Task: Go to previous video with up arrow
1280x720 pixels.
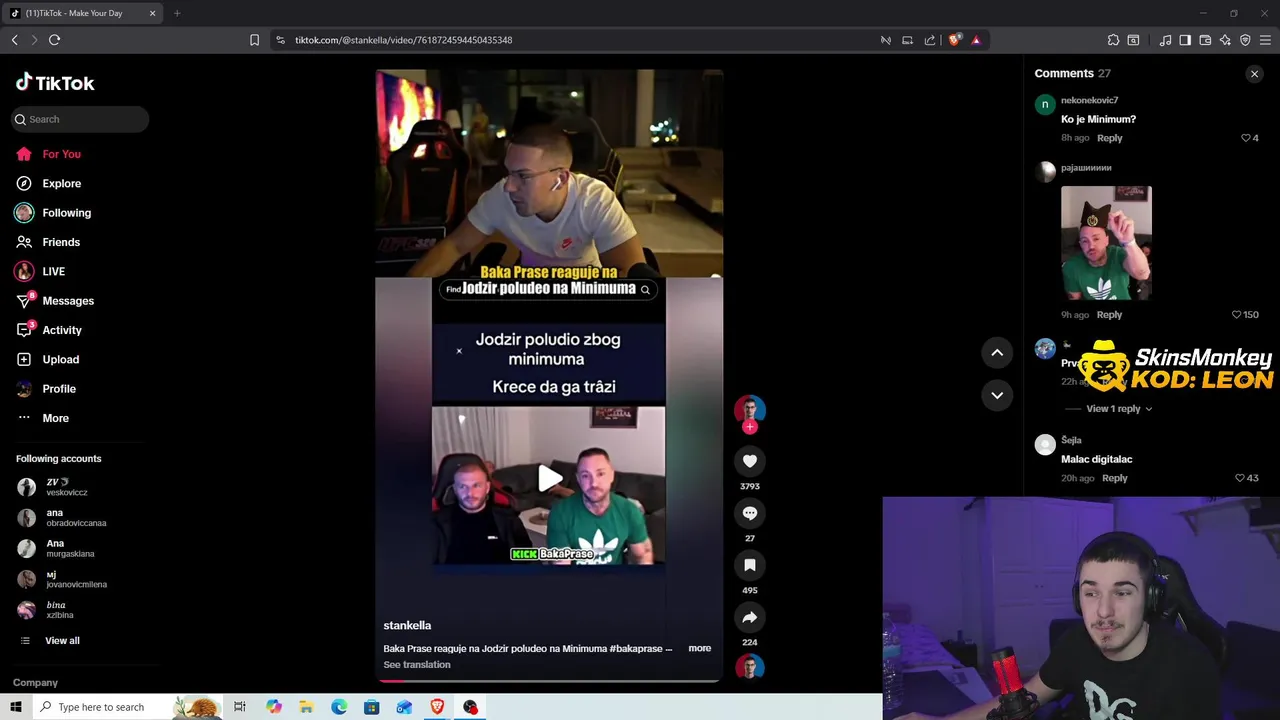Action: pos(997,352)
